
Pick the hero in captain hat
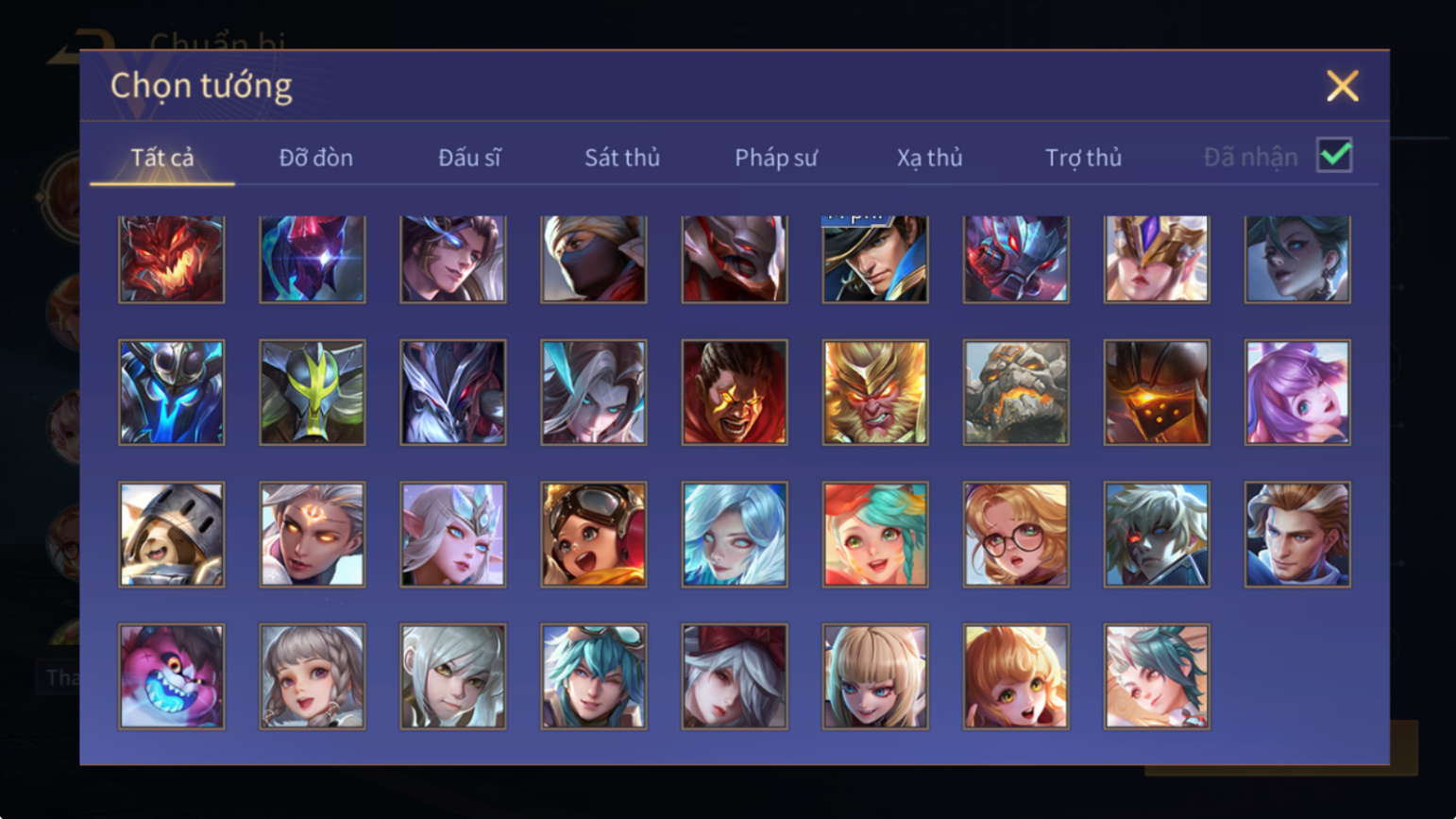pos(875,259)
